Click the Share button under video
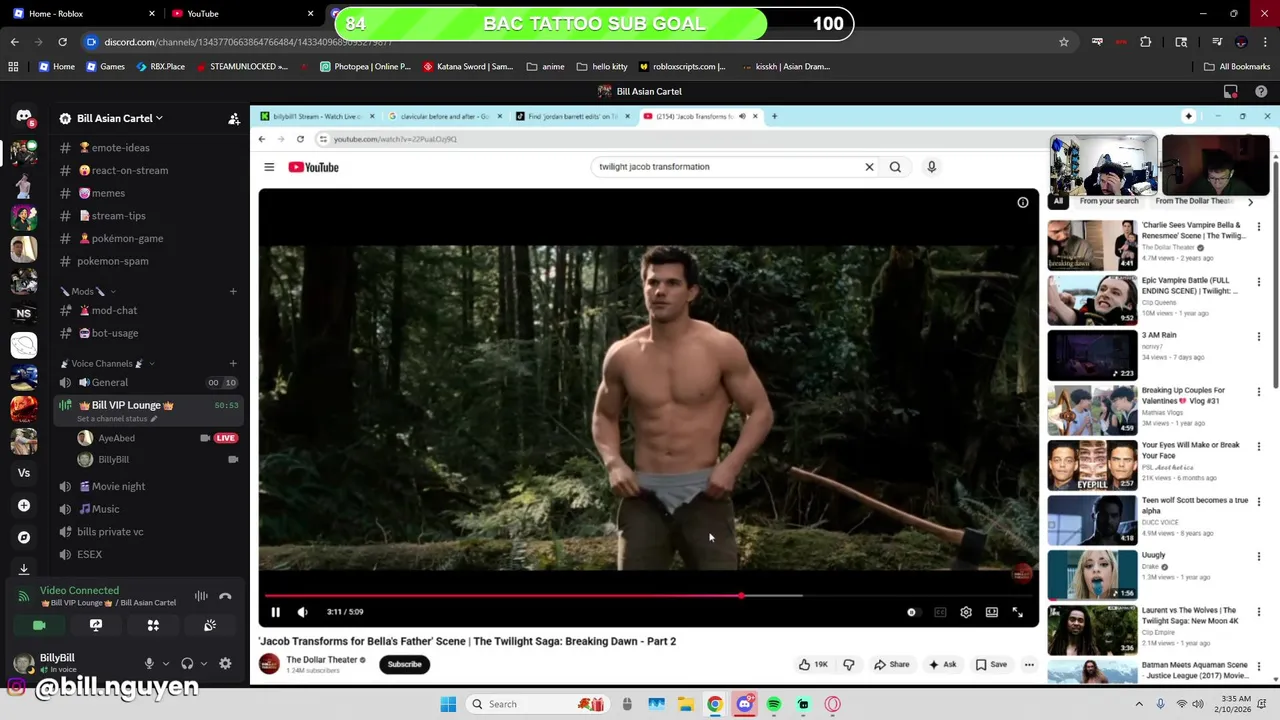 [891, 664]
